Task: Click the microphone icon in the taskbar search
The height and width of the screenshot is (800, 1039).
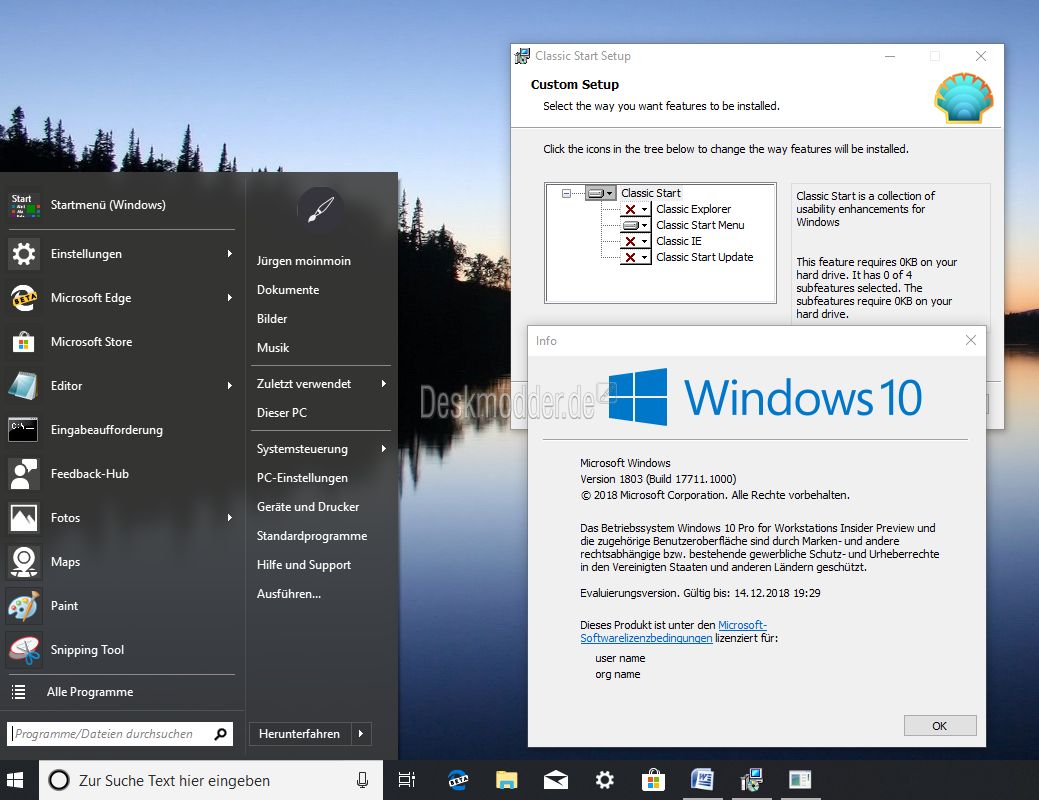Action: (362, 780)
